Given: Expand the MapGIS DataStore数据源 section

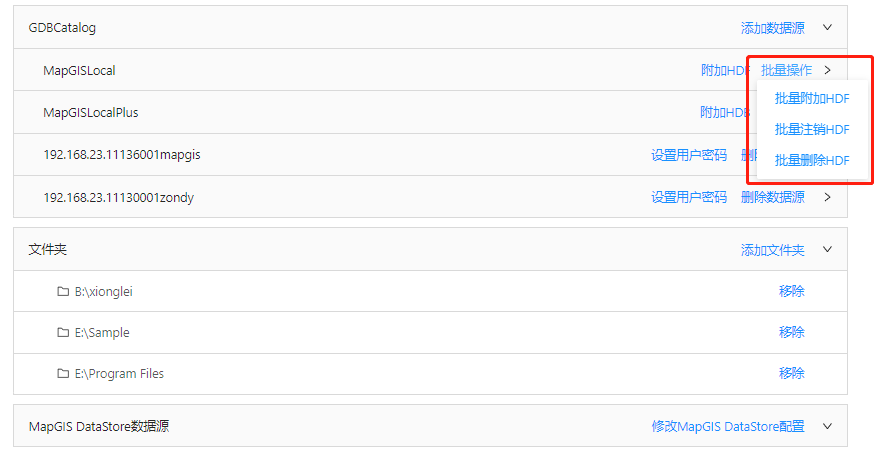Looking at the screenshot, I should (827, 426).
